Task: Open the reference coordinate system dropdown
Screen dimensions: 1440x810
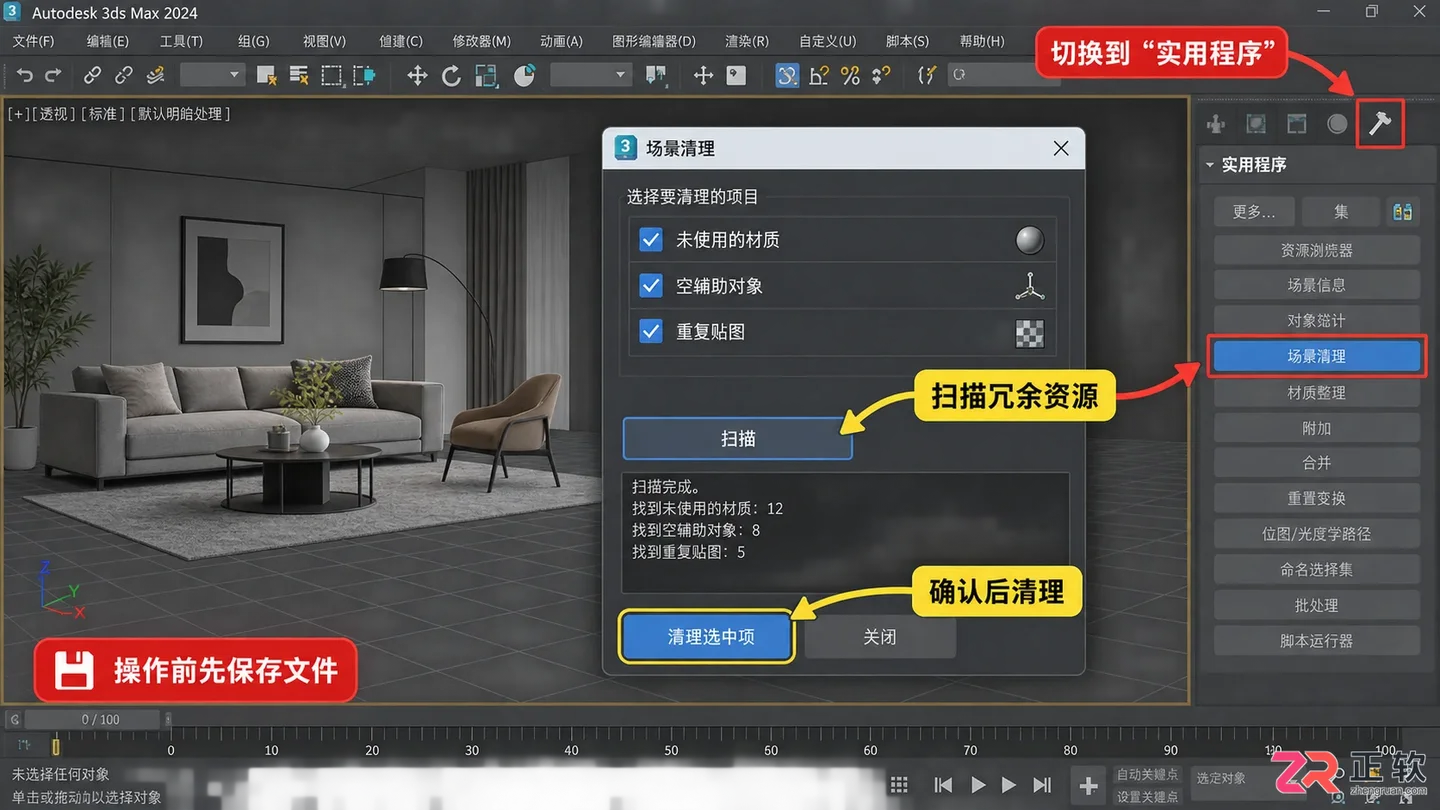Action: [591, 75]
